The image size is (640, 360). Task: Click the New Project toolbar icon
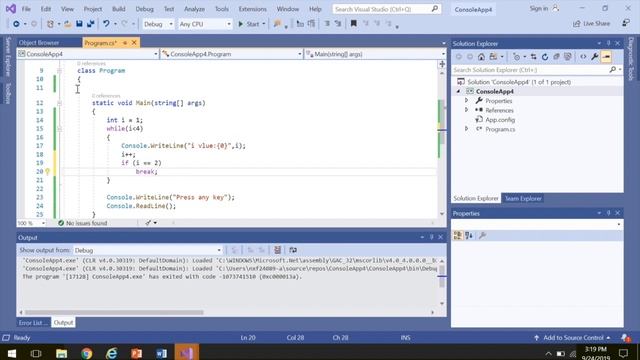pos(50,24)
